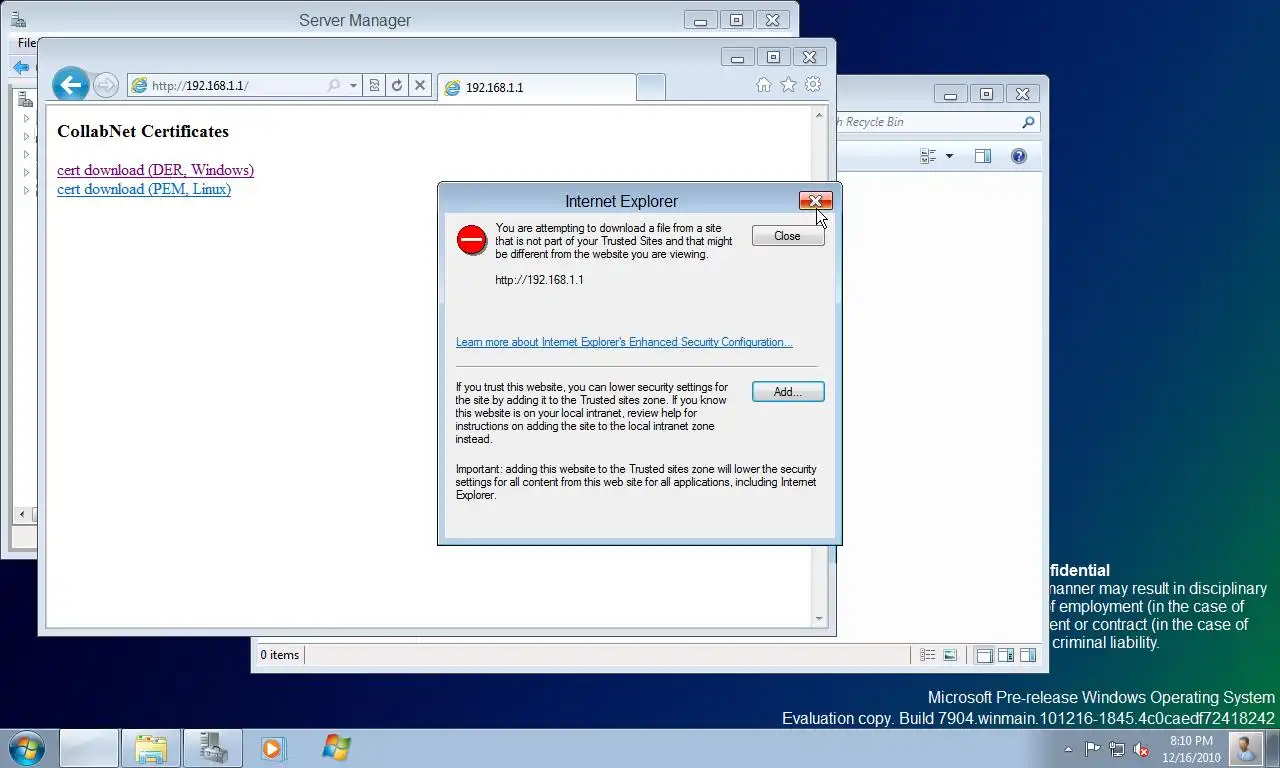Open a new blank tab
1280x768 pixels.
pyautogui.click(x=650, y=88)
